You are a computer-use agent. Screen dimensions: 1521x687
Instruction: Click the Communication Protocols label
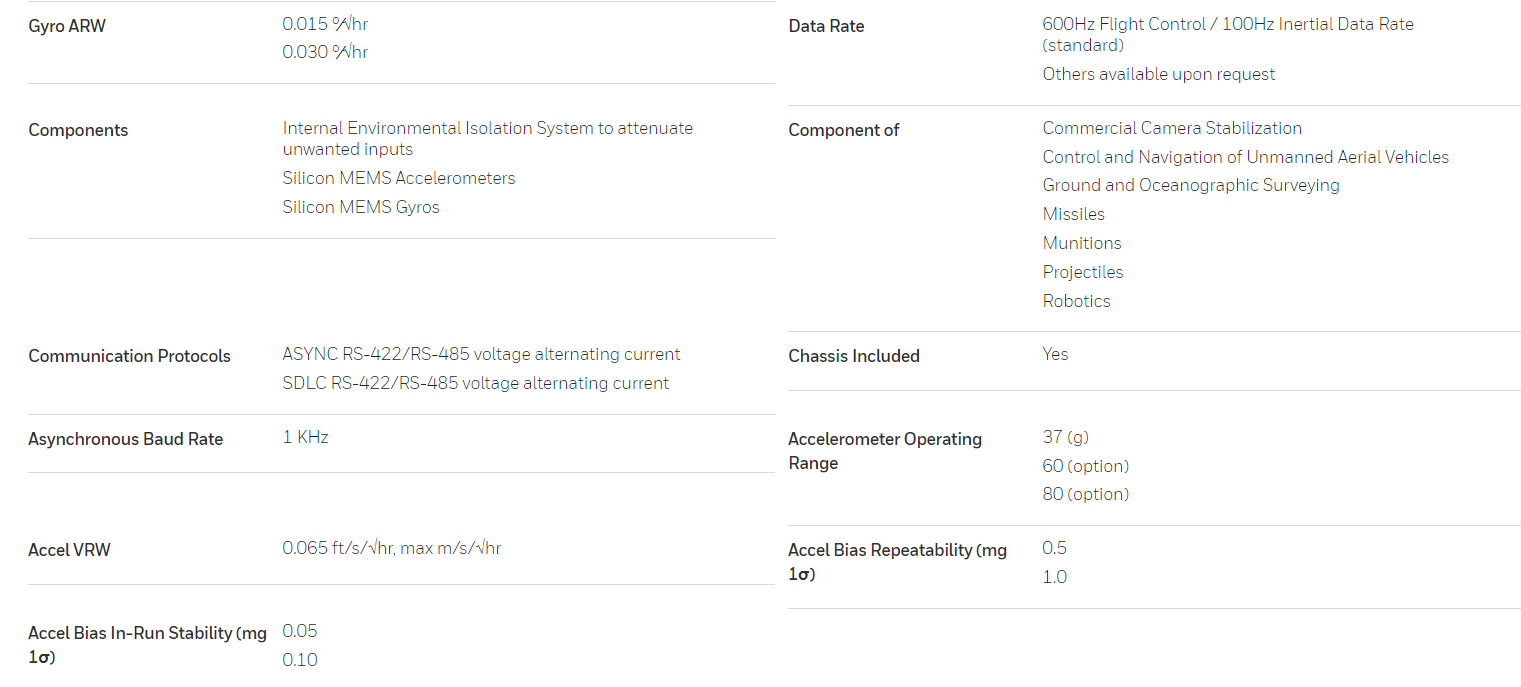129,356
